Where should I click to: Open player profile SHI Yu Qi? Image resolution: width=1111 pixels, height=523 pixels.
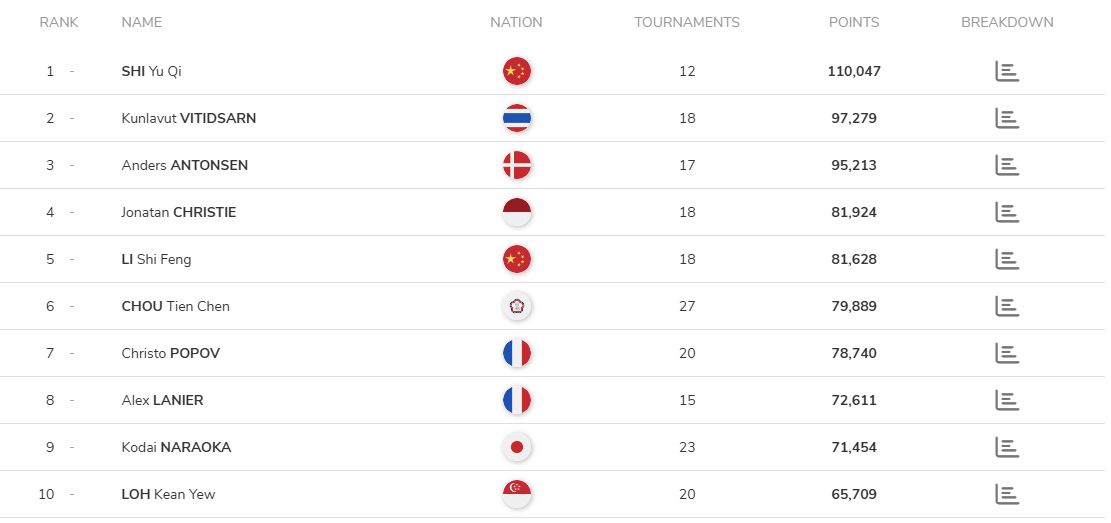click(151, 71)
